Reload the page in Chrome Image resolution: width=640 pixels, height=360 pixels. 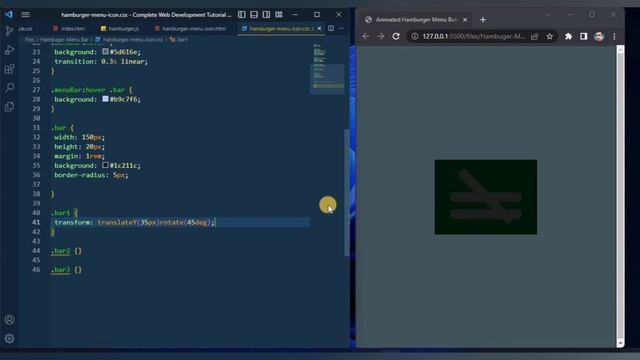pyautogui.click(x=396, y=36)
